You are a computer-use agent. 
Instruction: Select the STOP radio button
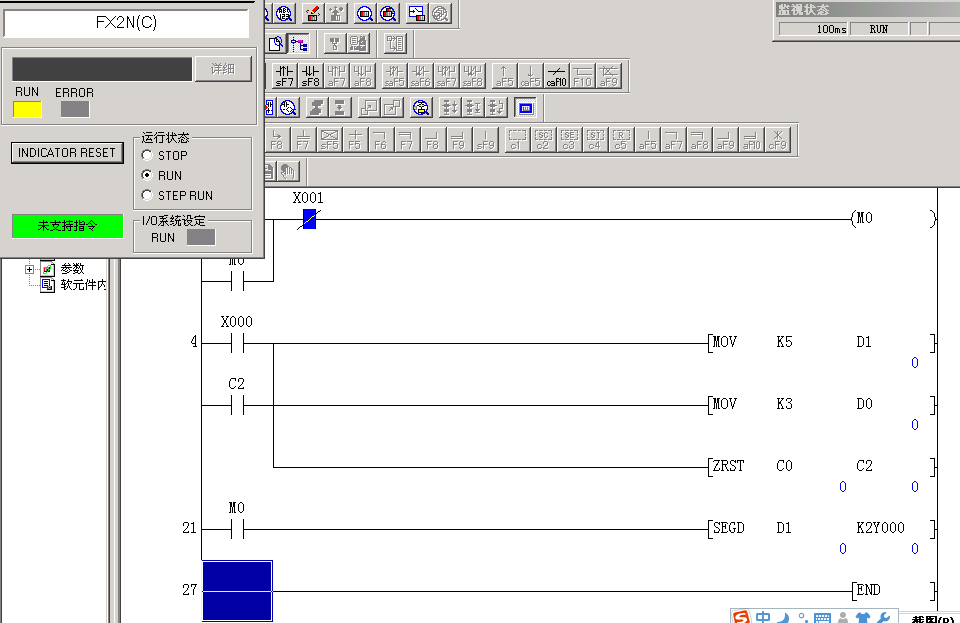[148, 156]
